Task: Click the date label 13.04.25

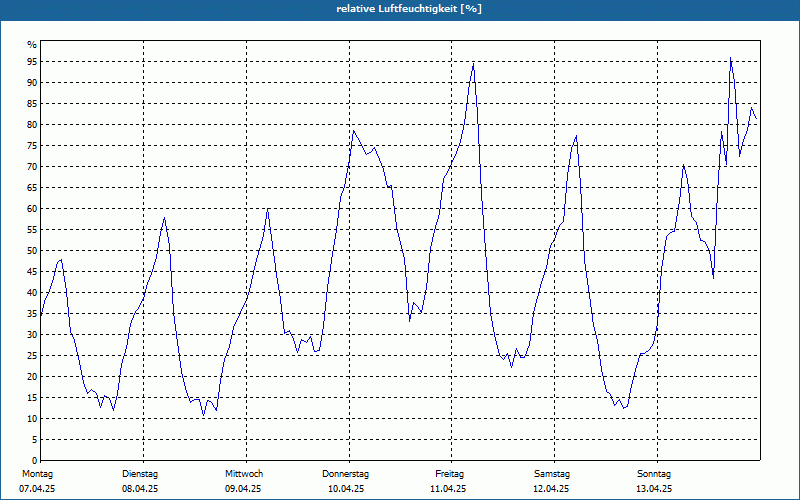Action: click(654, 489)
